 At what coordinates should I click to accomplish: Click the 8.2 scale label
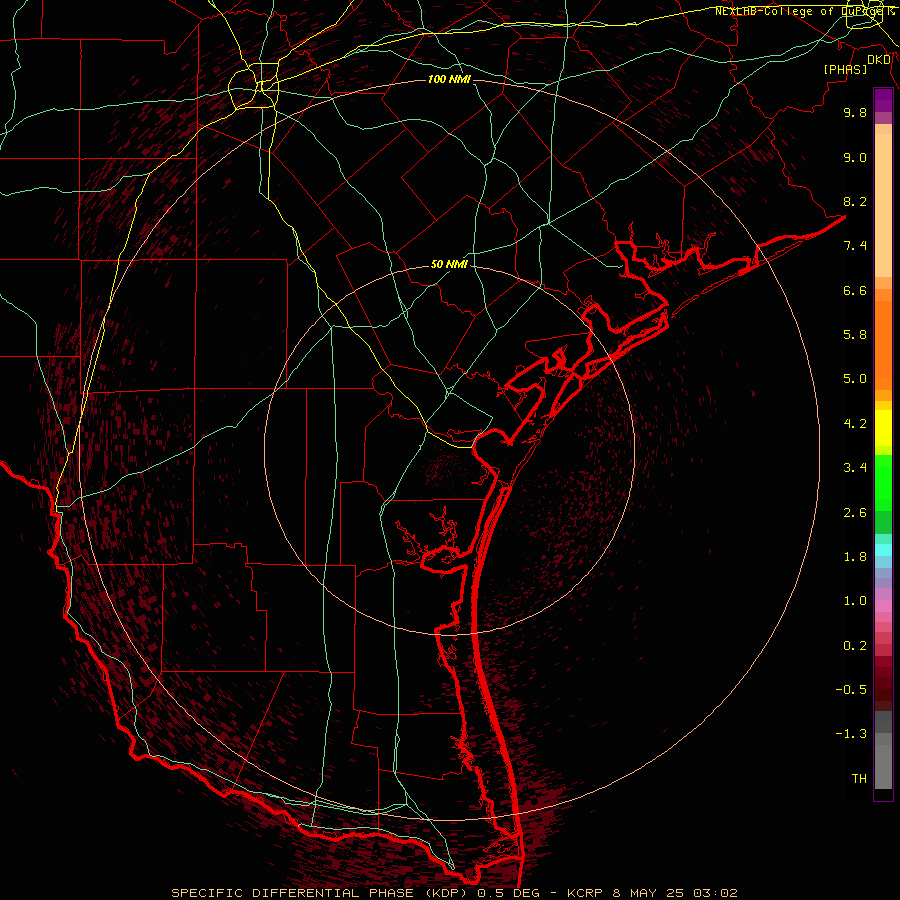[855, 201]
